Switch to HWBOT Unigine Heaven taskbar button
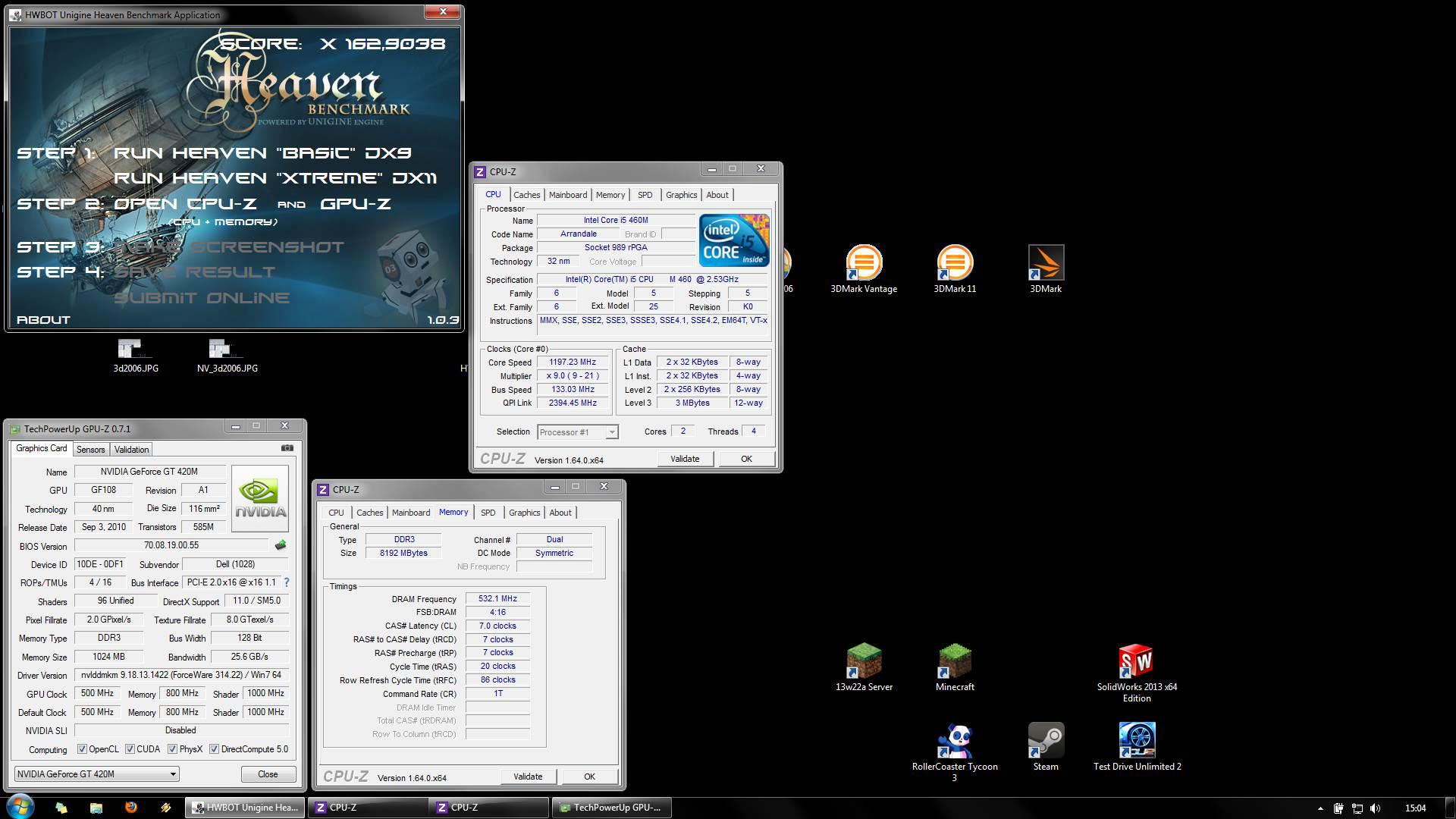The width and height of the screenshot is (1456, 819). pyautogui.click(x=245, y=808)
